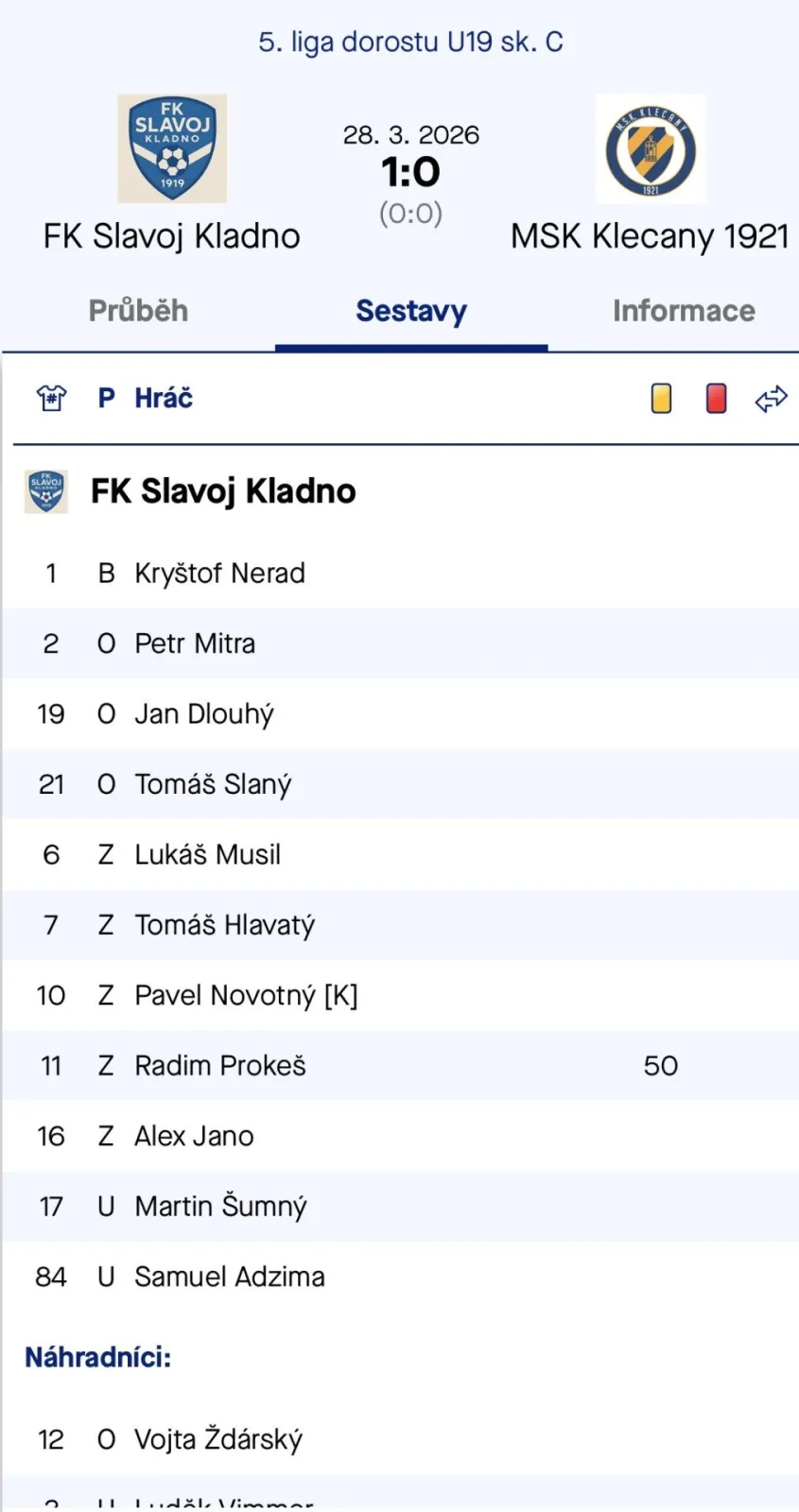Click the jersey number column icon
This screenshot has width=799, height=1512.
(x=51, y=398)
